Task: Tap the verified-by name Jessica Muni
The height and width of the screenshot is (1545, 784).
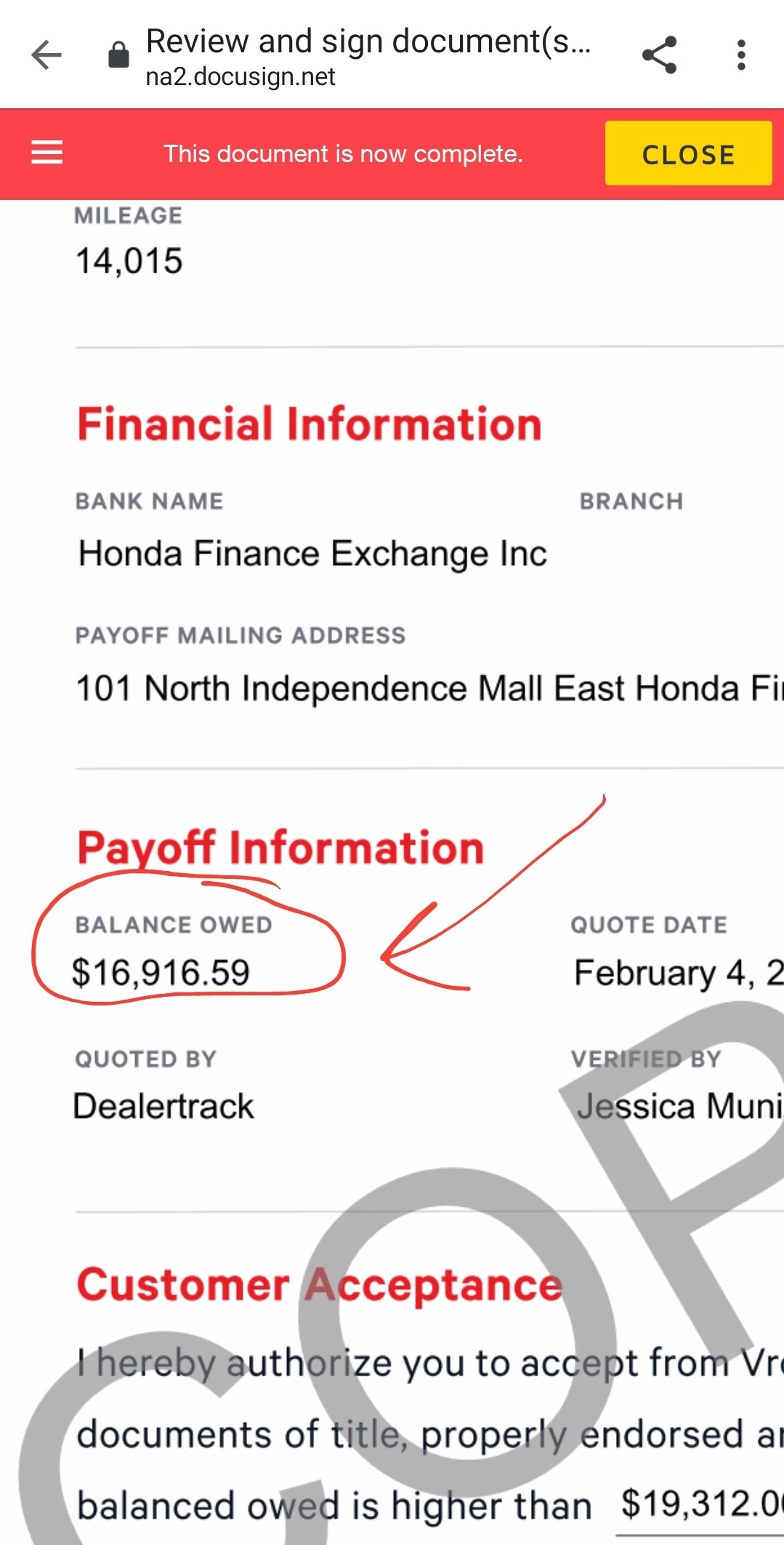Action: [679, 1107]
